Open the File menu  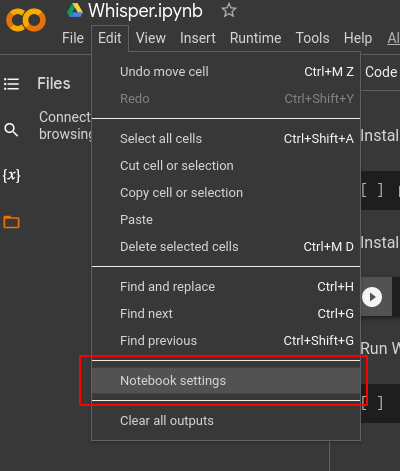pos(73,38)
